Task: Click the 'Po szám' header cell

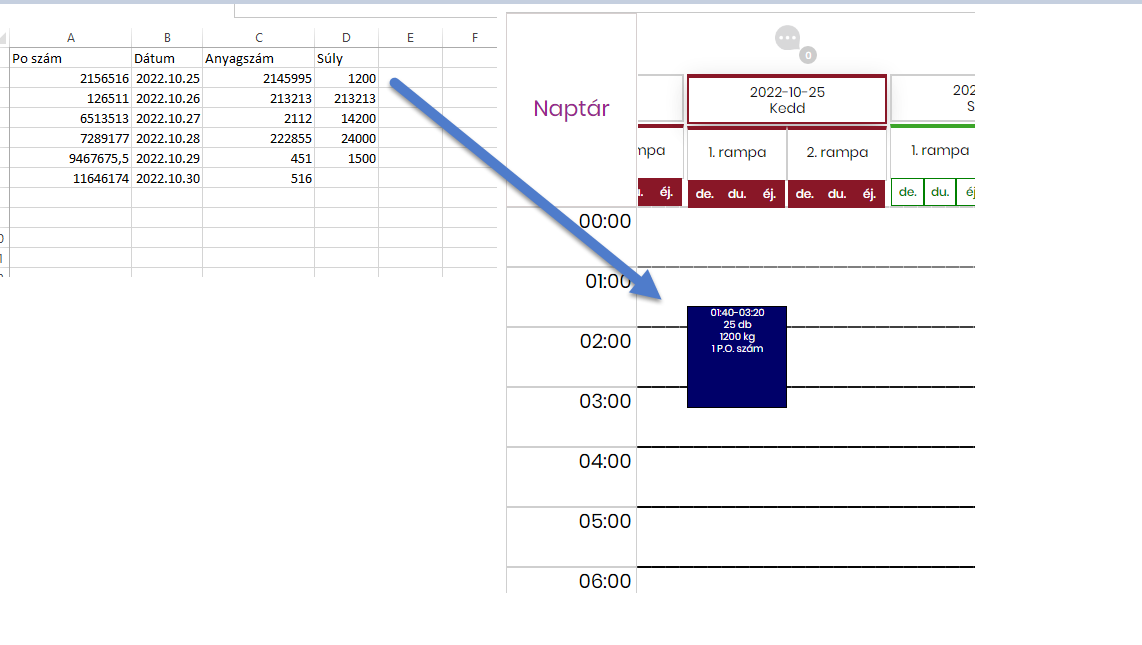Action: (x=70, y=58)
